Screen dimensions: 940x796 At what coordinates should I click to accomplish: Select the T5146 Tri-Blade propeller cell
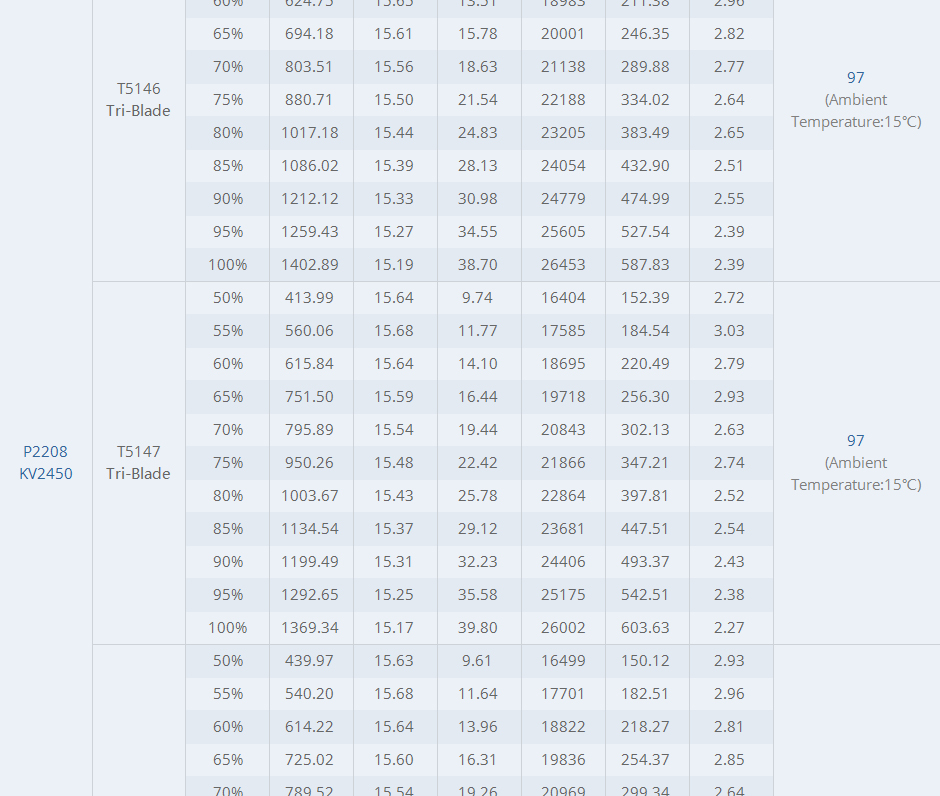point(138,99)
